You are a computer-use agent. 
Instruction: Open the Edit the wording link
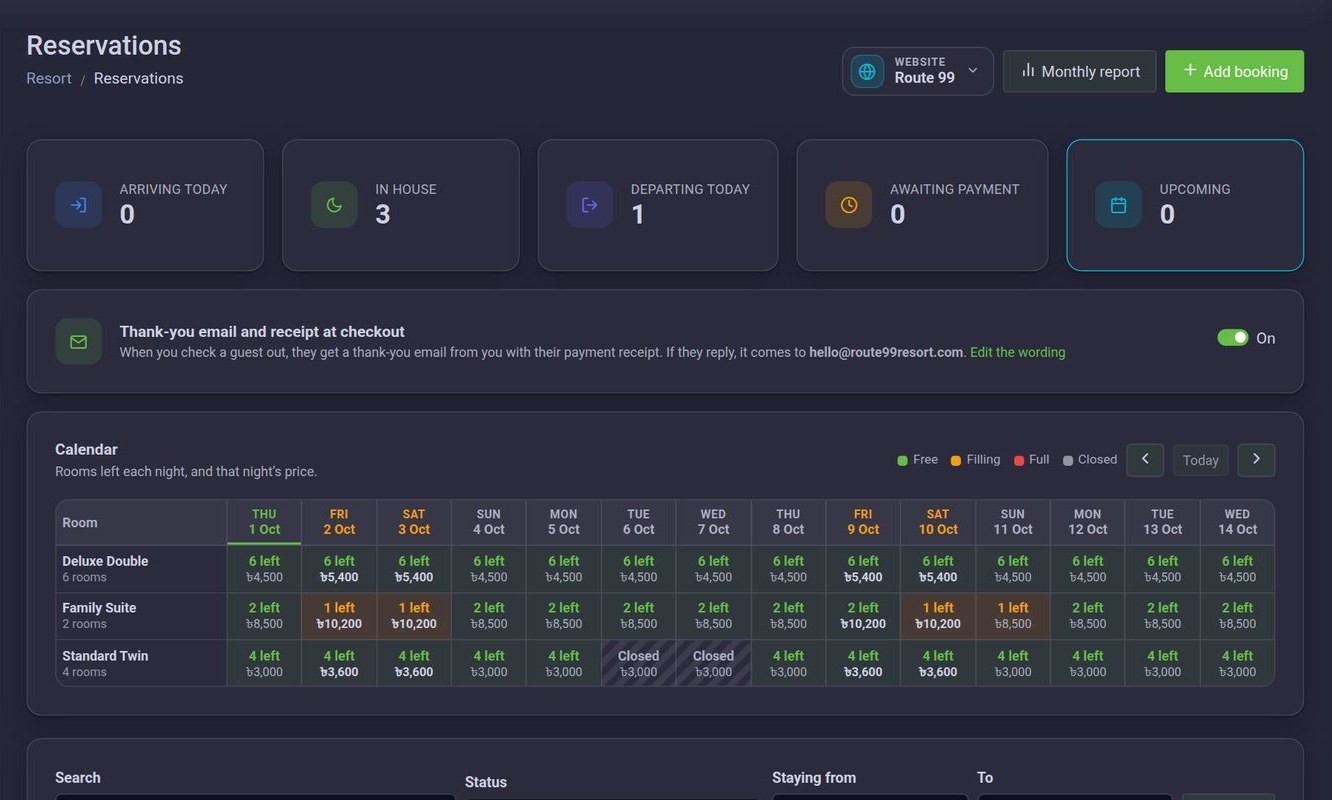[x=1018, y=352]
